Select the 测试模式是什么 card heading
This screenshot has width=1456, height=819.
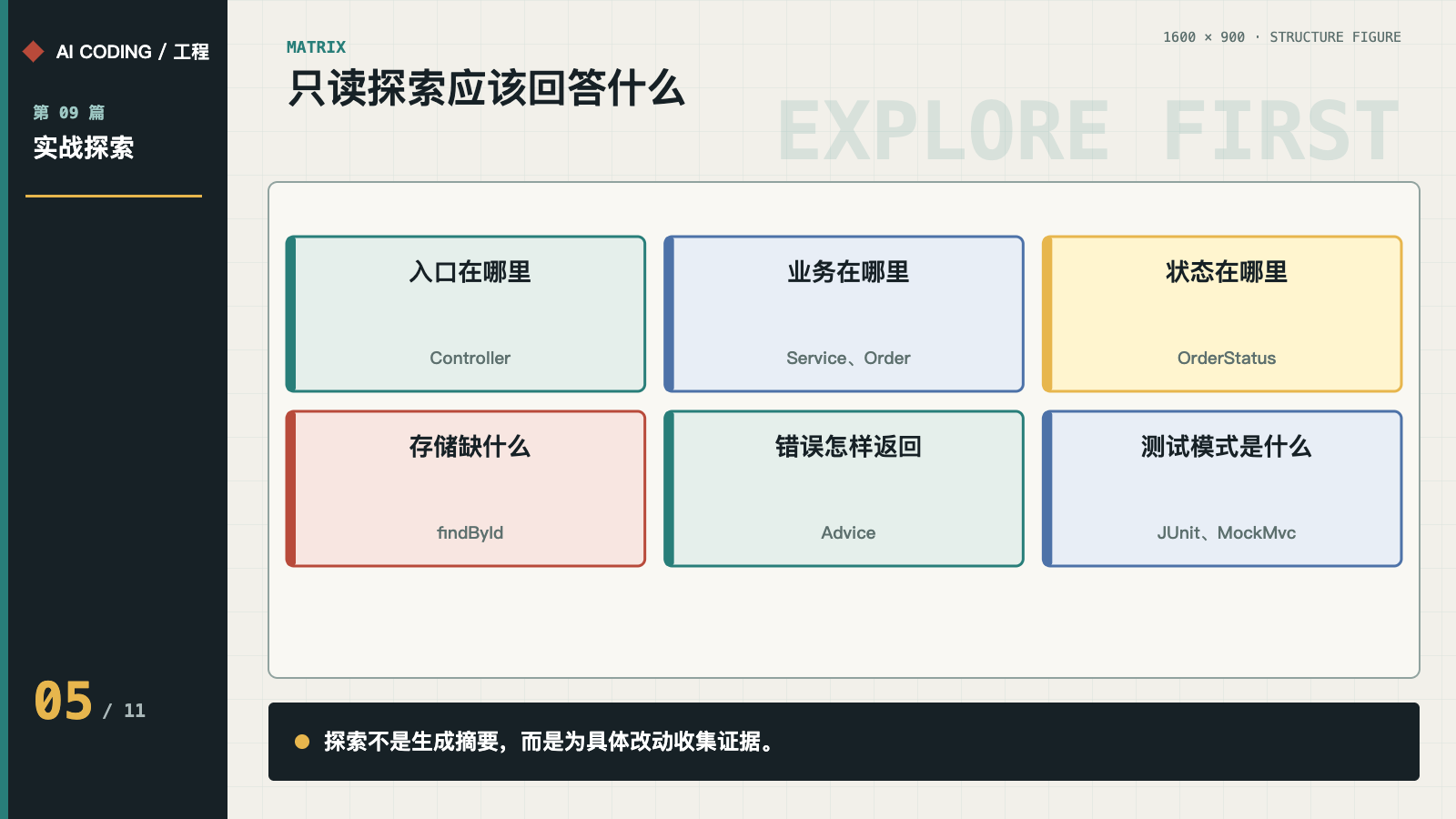[1227, 447]
